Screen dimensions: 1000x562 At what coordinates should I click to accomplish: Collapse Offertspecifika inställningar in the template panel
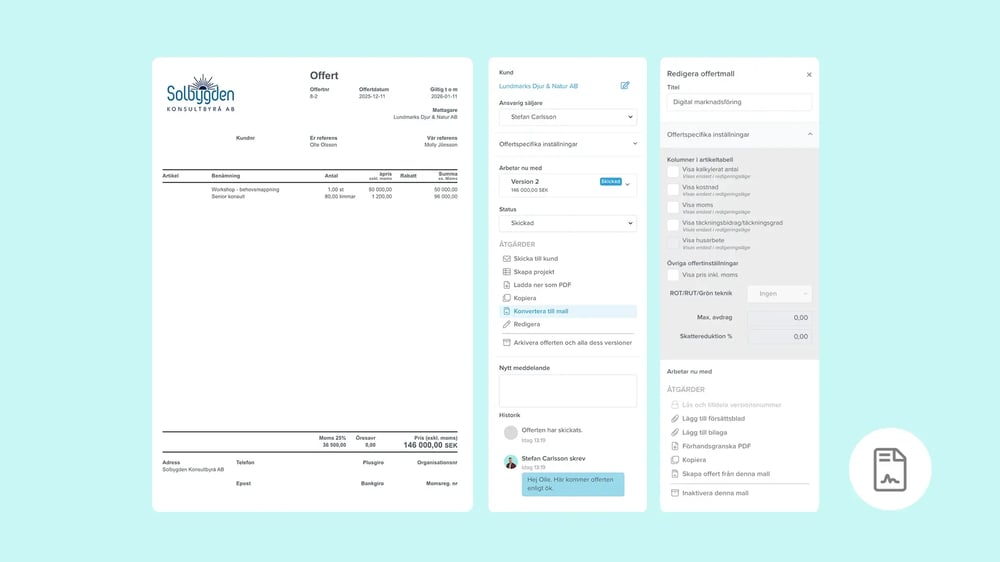point(810,134)
